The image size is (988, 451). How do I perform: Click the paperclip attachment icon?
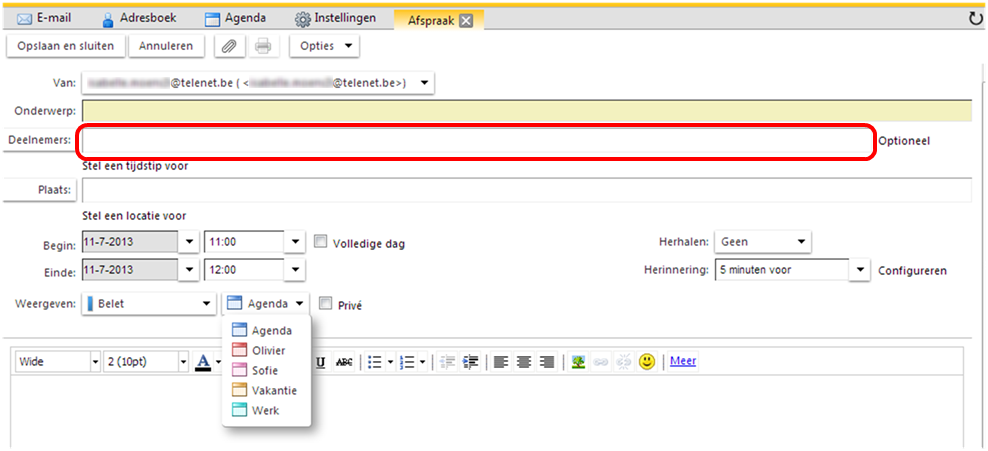(x=229, y=46)
